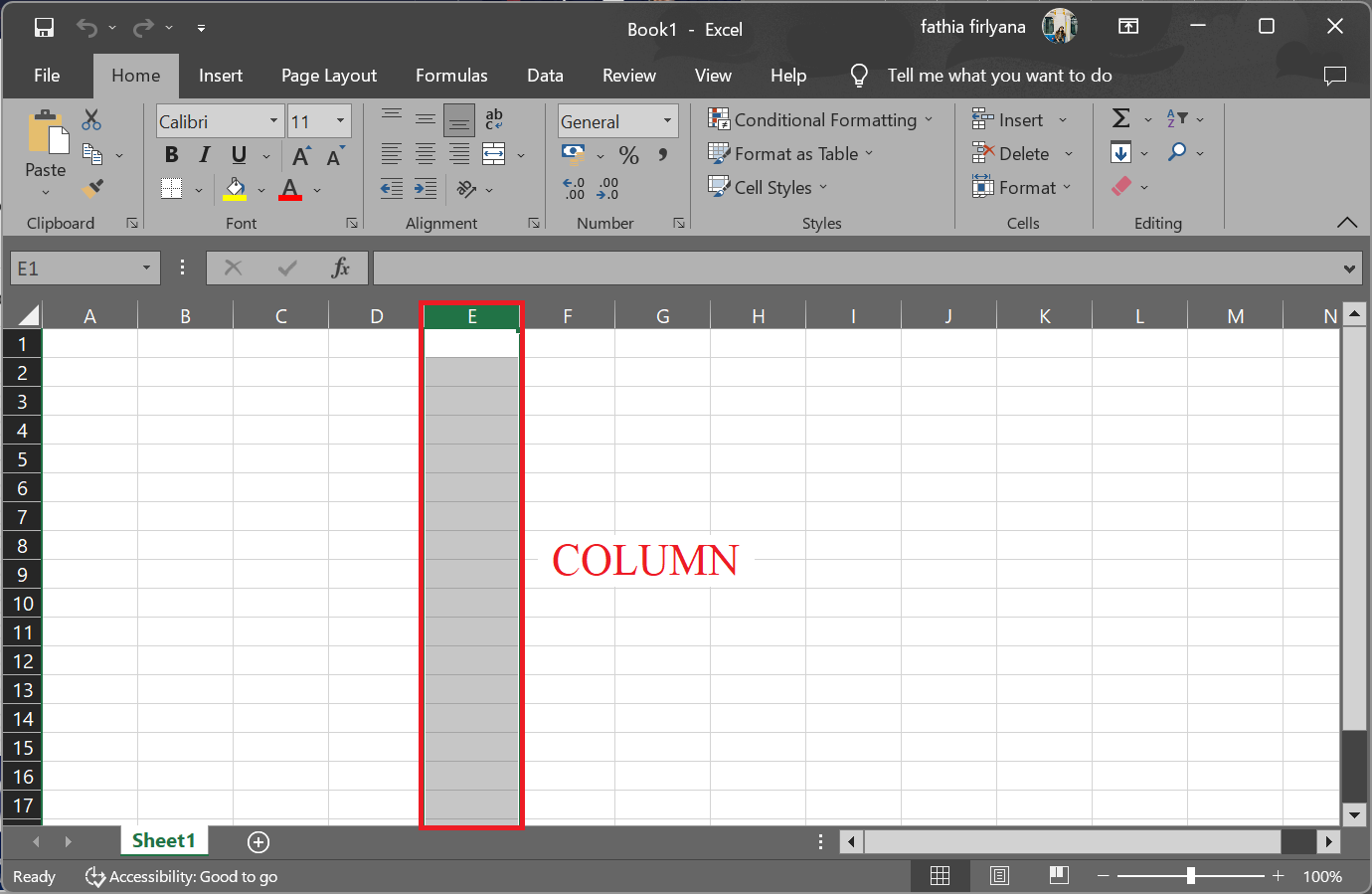This screenshot has height=894, width=1372.
Task: Select the Format Painter tool
Action: (93, 188)
